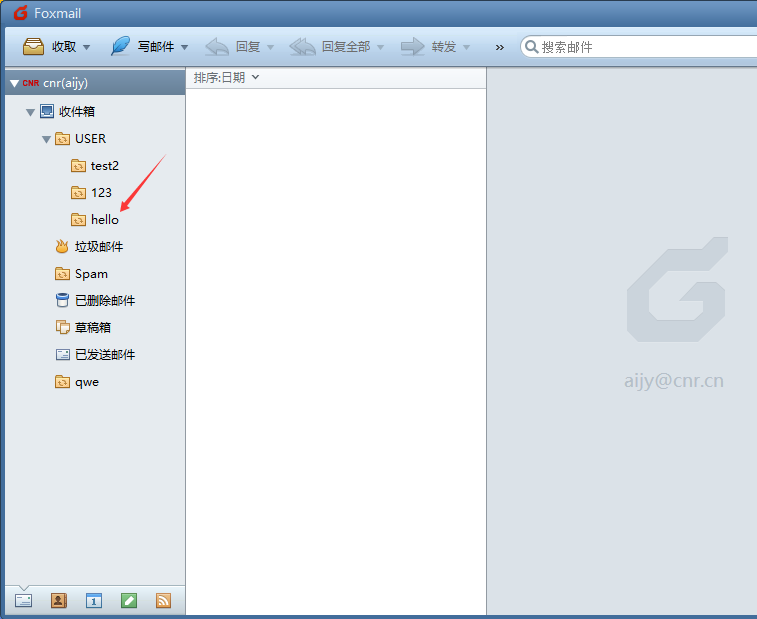Open the 垃圾邮件 junk folder
The height and width of the screenshot is (619, 757).
click(99, 247)
